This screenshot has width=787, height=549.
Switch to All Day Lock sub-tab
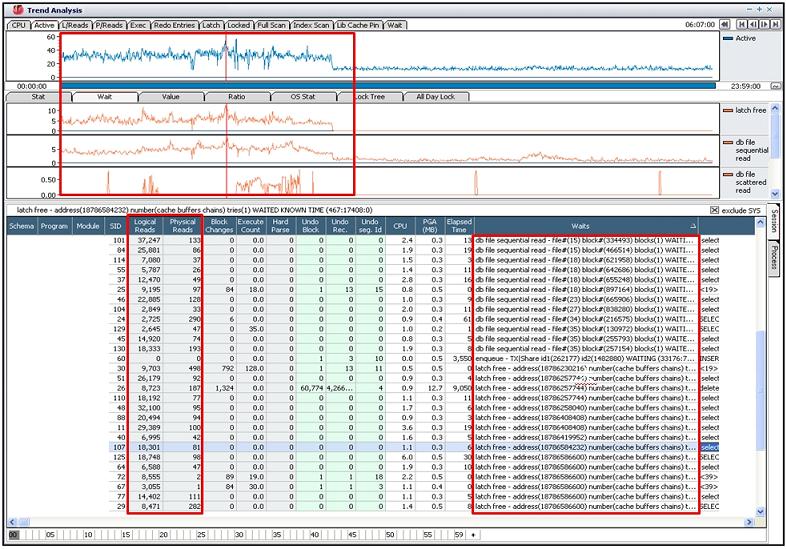(x=435, y=97)
